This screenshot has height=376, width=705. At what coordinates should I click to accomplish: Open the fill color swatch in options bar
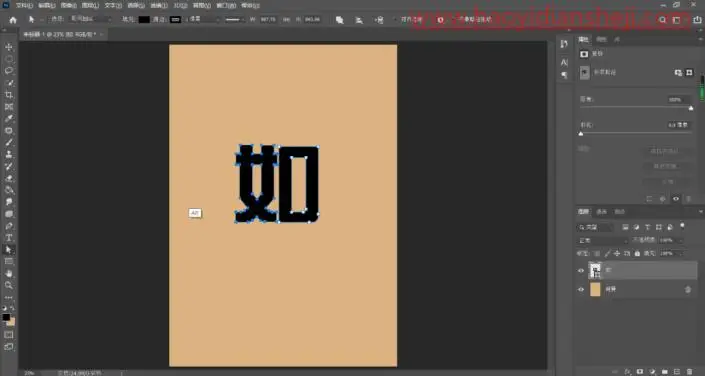[x=144, y=20]
